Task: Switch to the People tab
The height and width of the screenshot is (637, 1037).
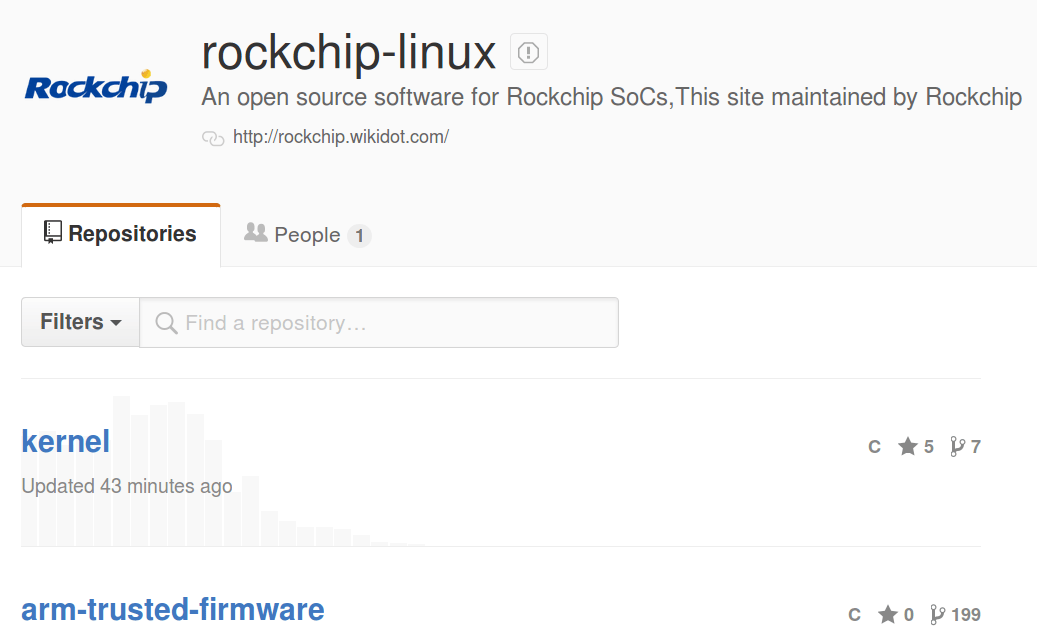Action: [x=307, y=235]
